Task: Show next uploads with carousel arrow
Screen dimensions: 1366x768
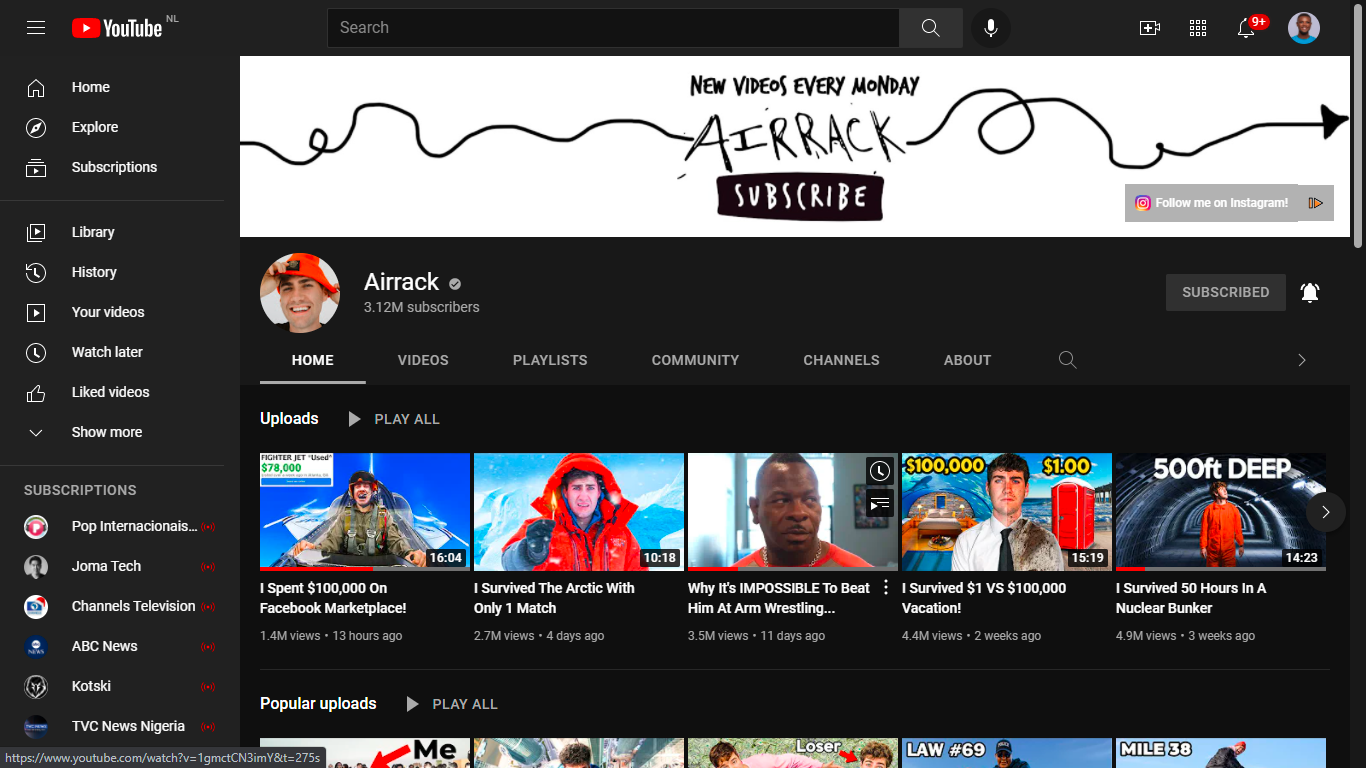Action: [1326, 512]
